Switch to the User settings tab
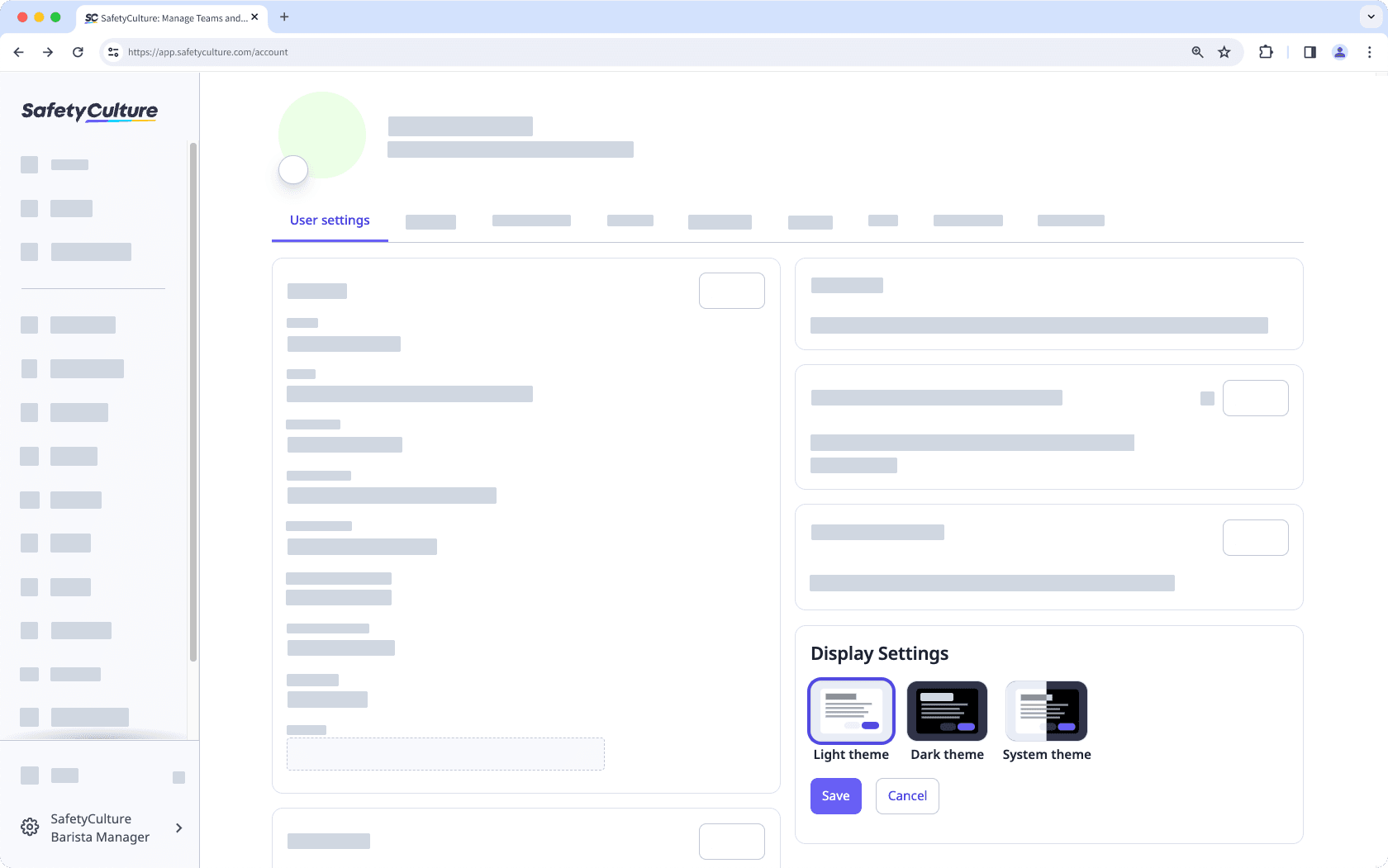Viewport: 1388px width, 868px height. pos(329,220)
